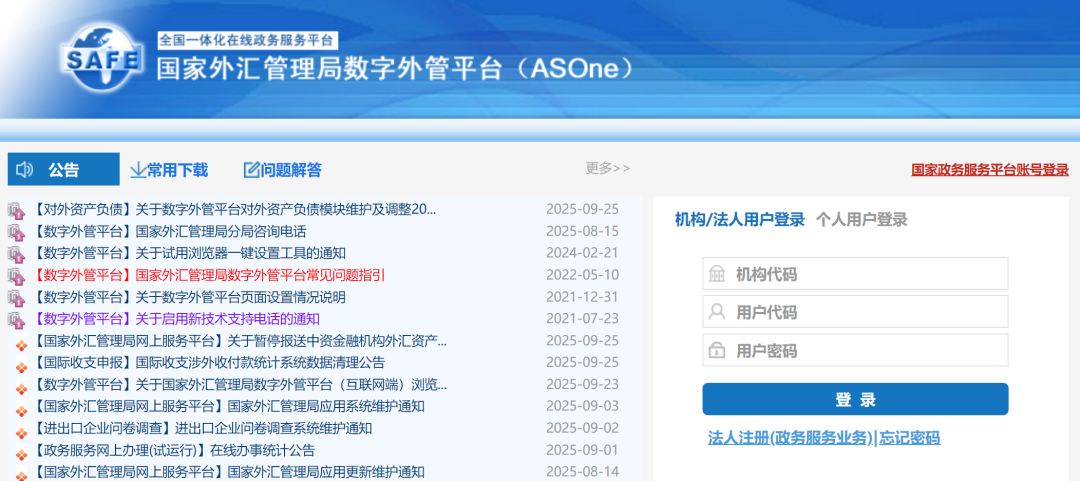The height and width of the screenshot is (481, 1080).
Task: Click bullet icon beside 应用更新维护通知
Action: (x=21, y=475)
